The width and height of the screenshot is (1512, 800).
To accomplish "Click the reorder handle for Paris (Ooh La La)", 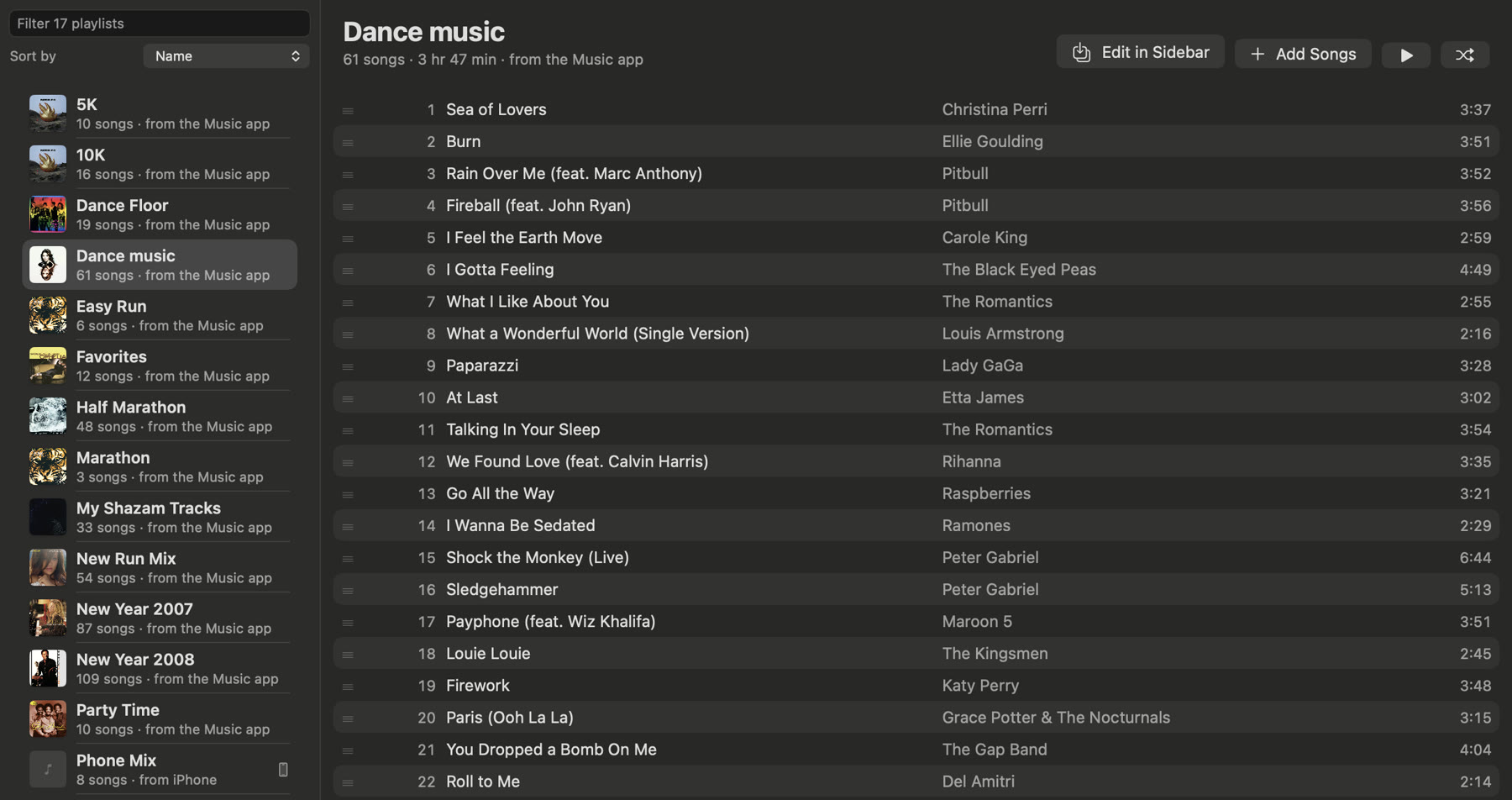I will [x=348, y=718].
